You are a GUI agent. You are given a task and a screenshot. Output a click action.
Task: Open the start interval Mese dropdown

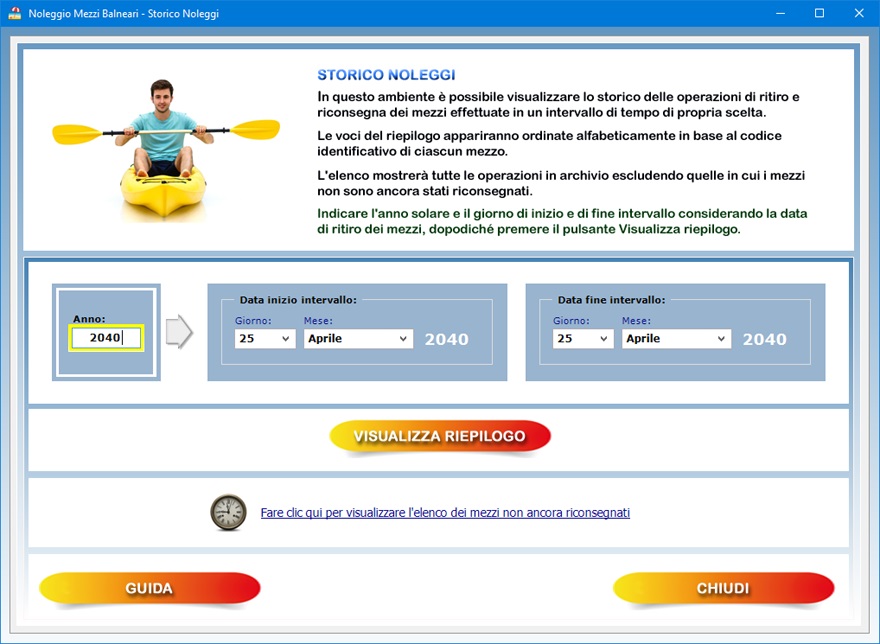point(358,339)
